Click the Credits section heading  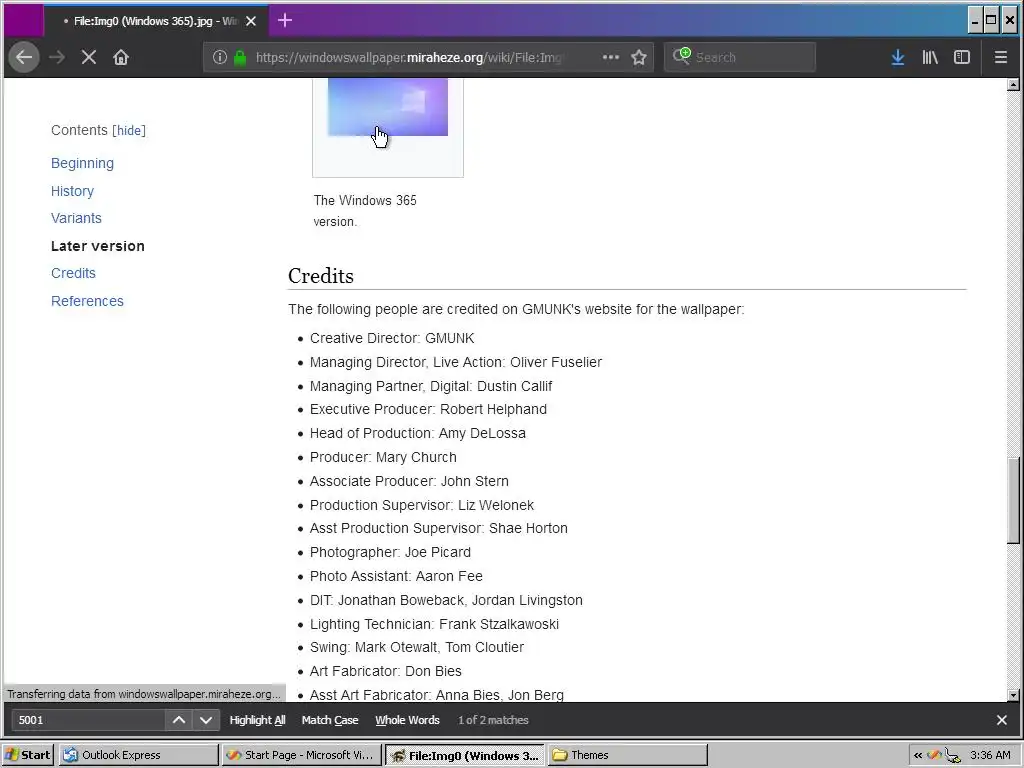tap(321, 276)
